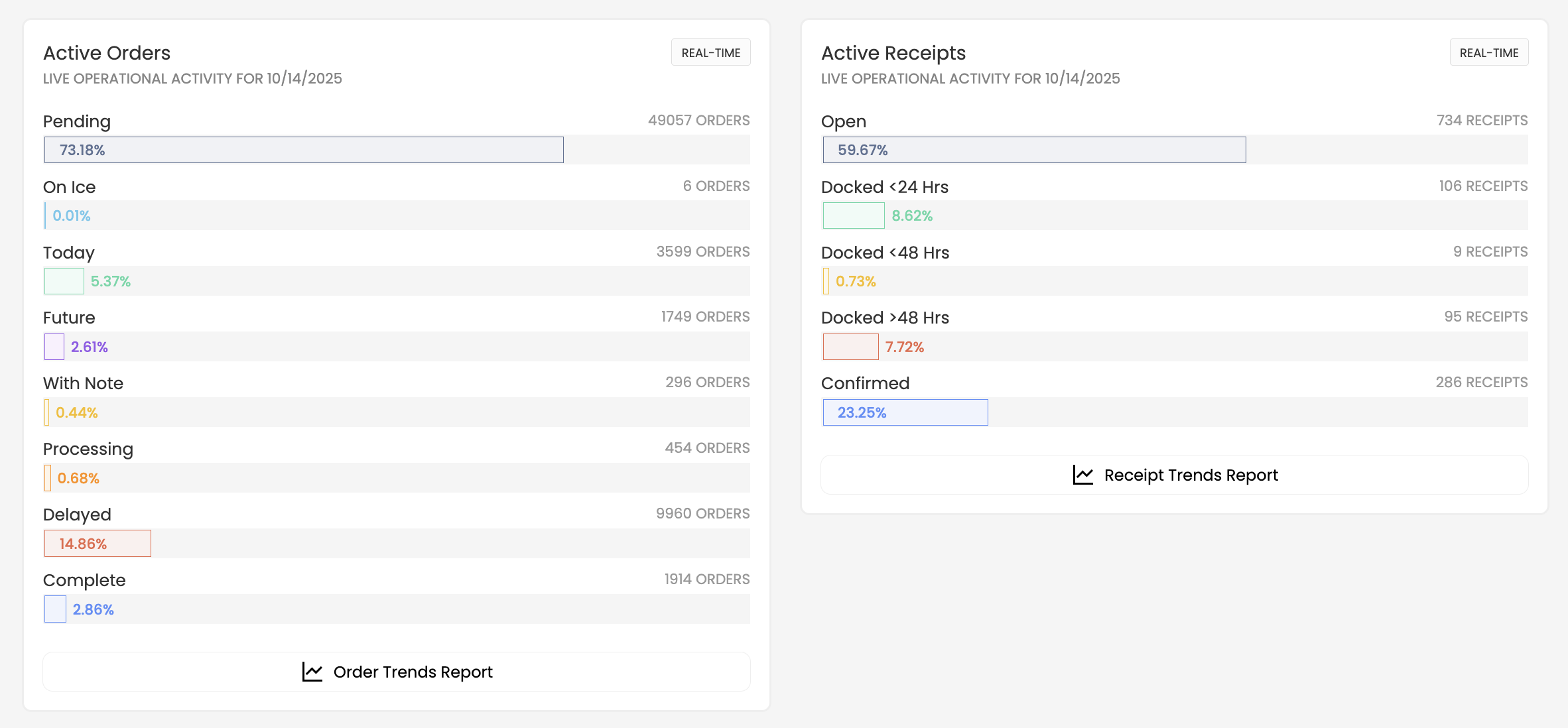Viewport: 1568px width, 728px height.
Task: Click the Complete 2.86% blue swatch
Action: point(55,609)
